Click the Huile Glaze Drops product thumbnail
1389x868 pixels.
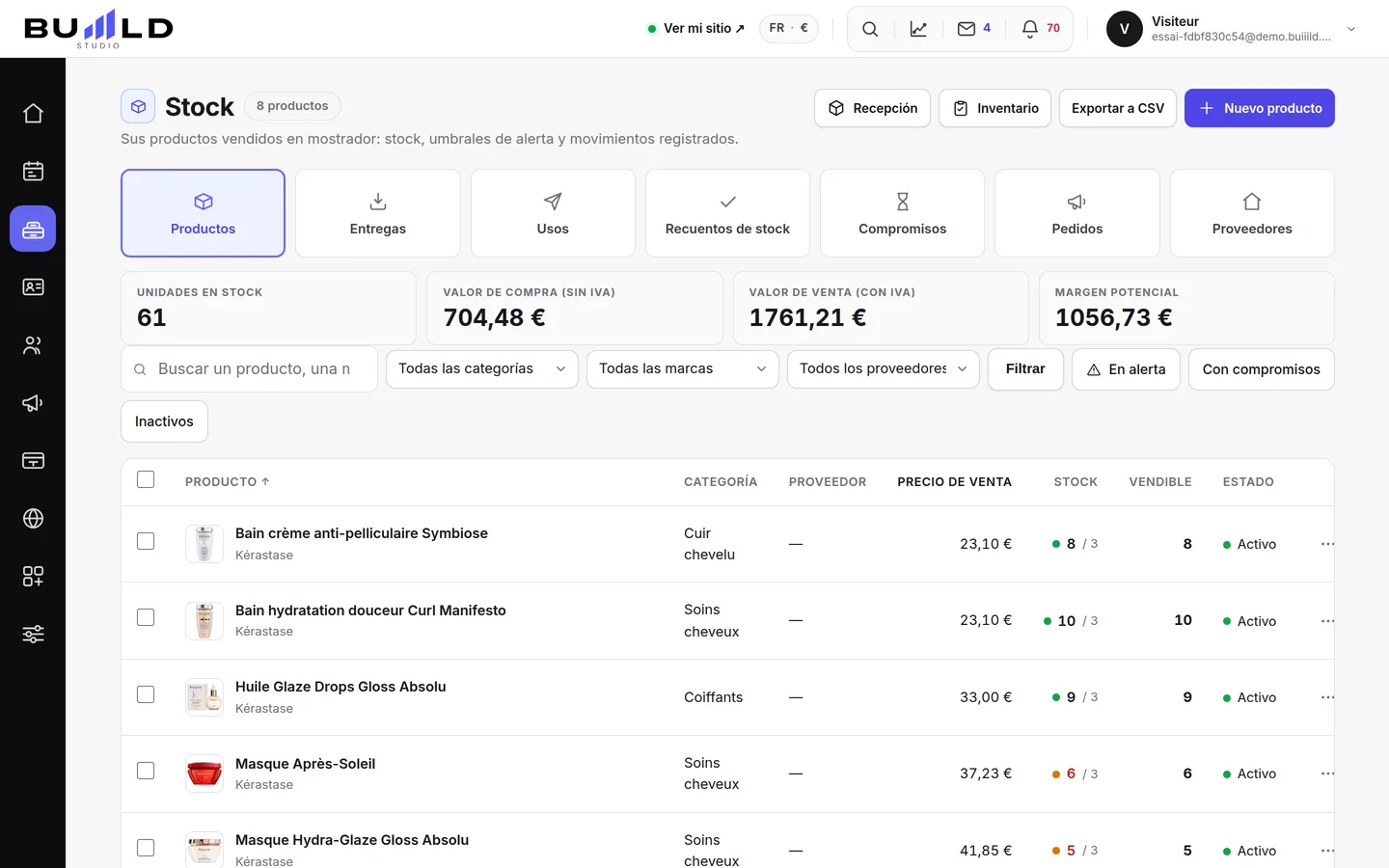(x=204, y=697)
